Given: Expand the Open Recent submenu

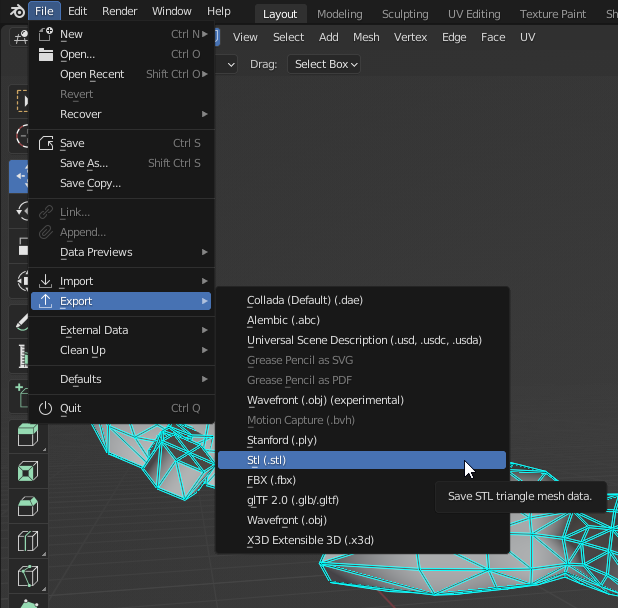Looking at the screenshot, I should pyautogui.click(x=121, y=74).
